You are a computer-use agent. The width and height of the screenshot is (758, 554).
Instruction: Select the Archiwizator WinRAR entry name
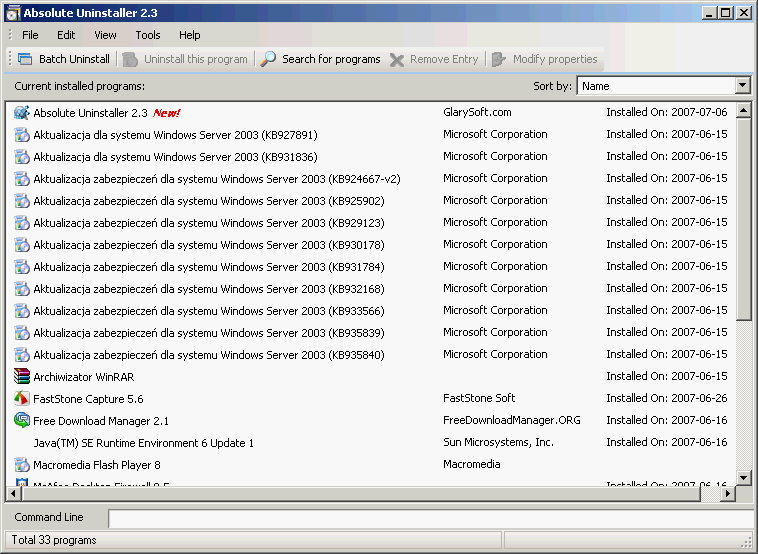tap(84, 377)
